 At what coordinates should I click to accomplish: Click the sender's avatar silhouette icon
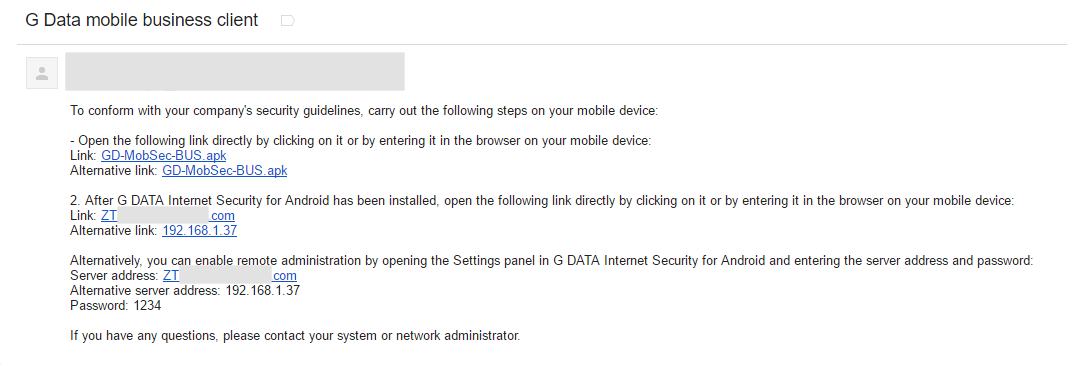pyautogui.click(x=42, y=73)
